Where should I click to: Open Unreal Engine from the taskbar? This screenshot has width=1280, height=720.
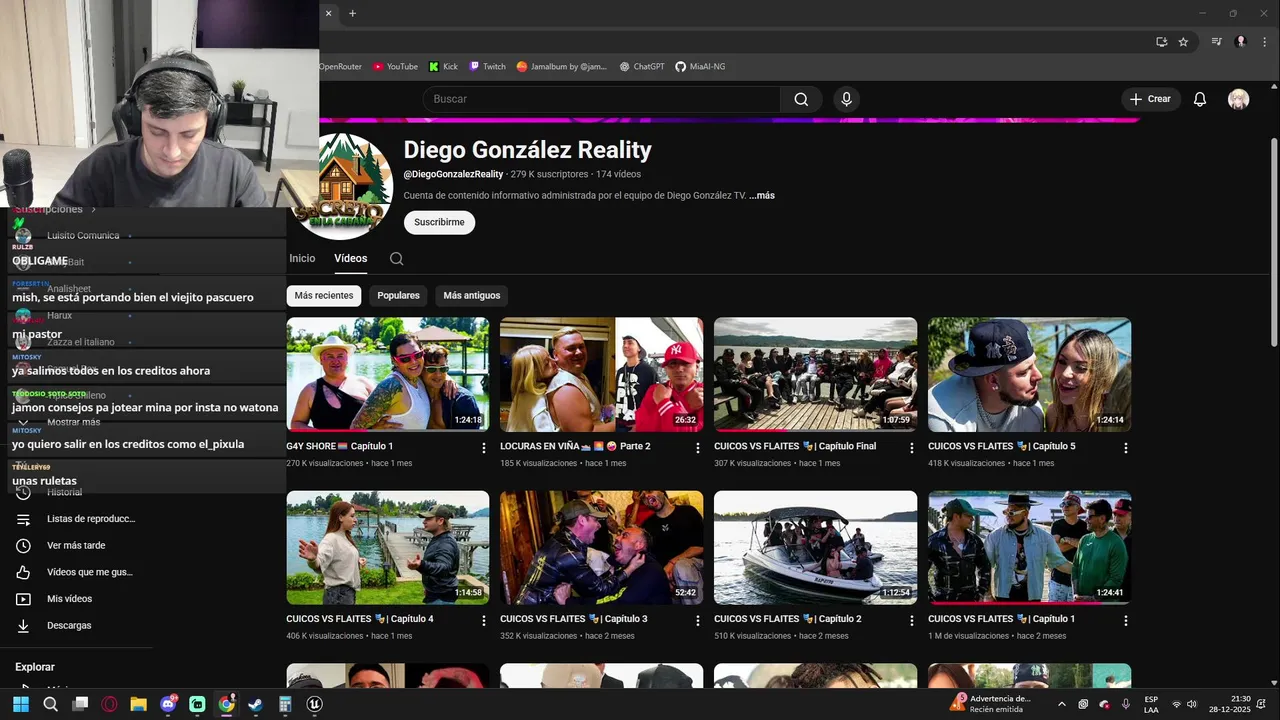[x=314, y=704]
